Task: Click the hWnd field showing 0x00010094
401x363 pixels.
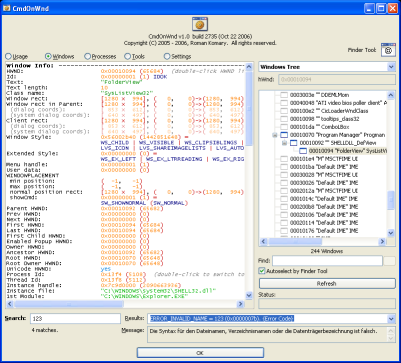Action: coord(337,80)
